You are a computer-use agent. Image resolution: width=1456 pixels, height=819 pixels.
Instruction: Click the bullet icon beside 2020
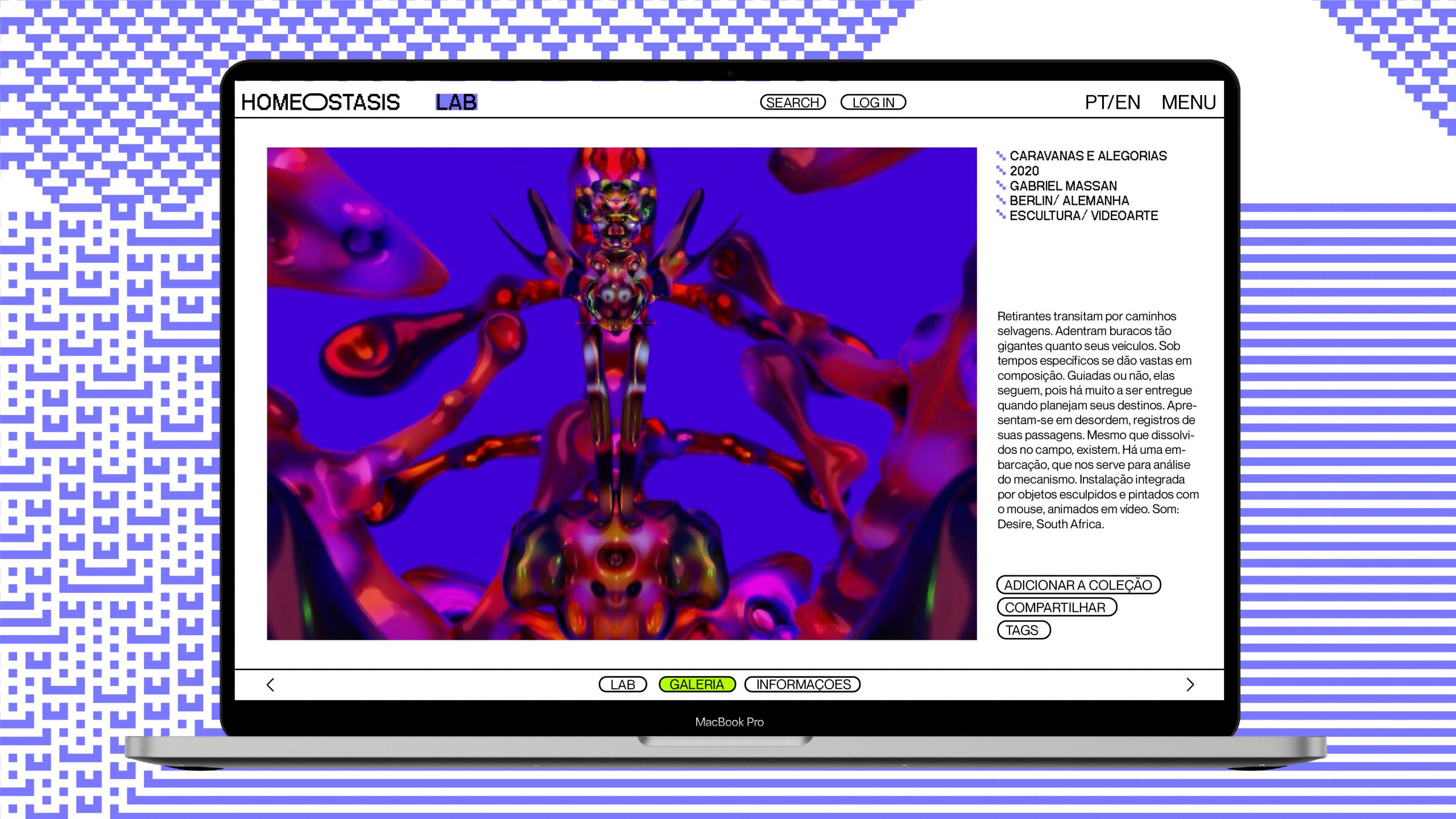[1001, 170]
